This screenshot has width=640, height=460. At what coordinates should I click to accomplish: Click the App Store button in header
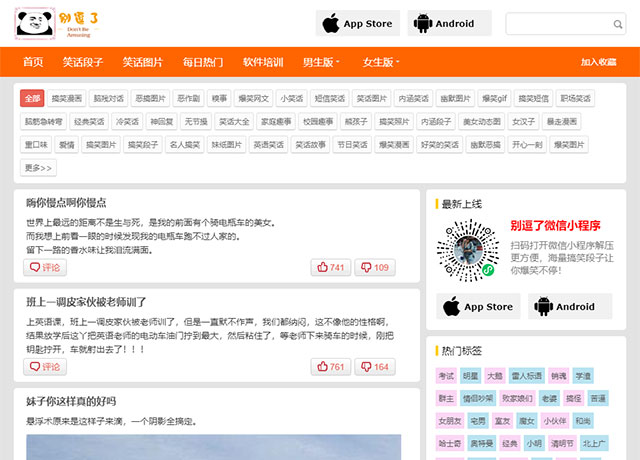tap(358, 23)
